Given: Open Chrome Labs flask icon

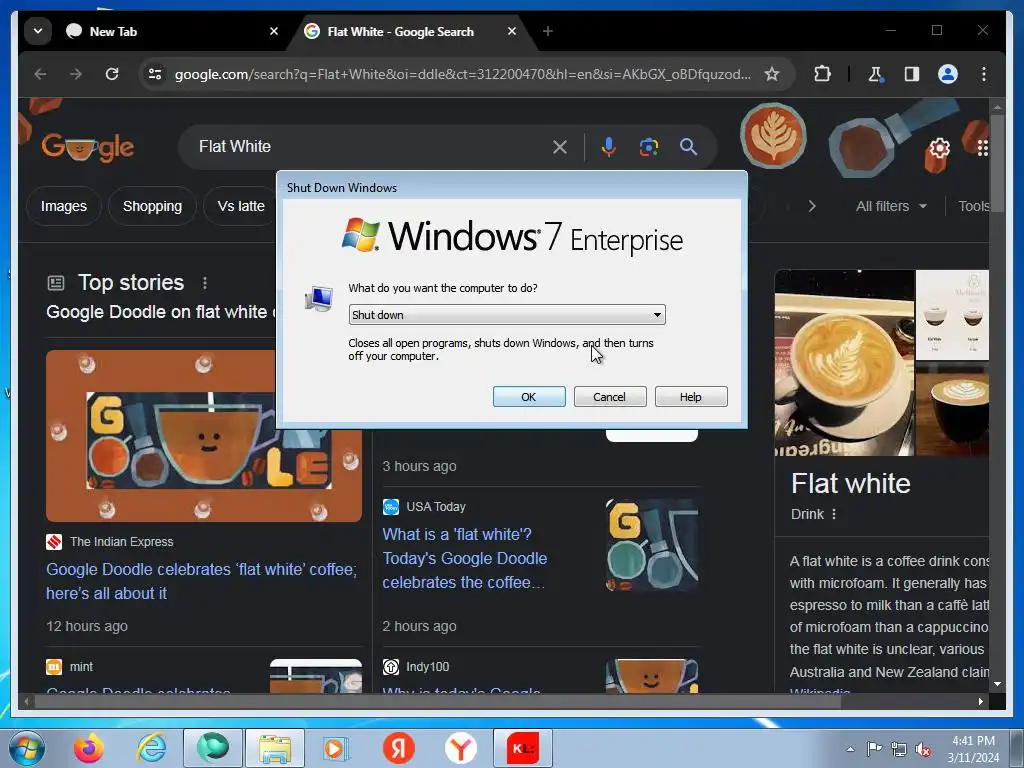Looking at the screenshot, I should pos(875,74).
